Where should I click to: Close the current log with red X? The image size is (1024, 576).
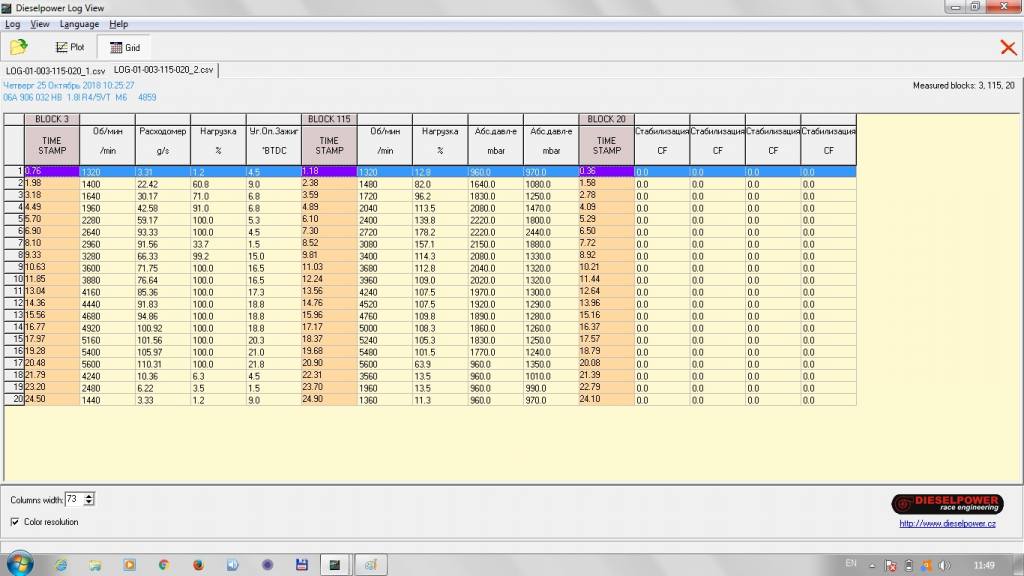tap(1008, 47)
